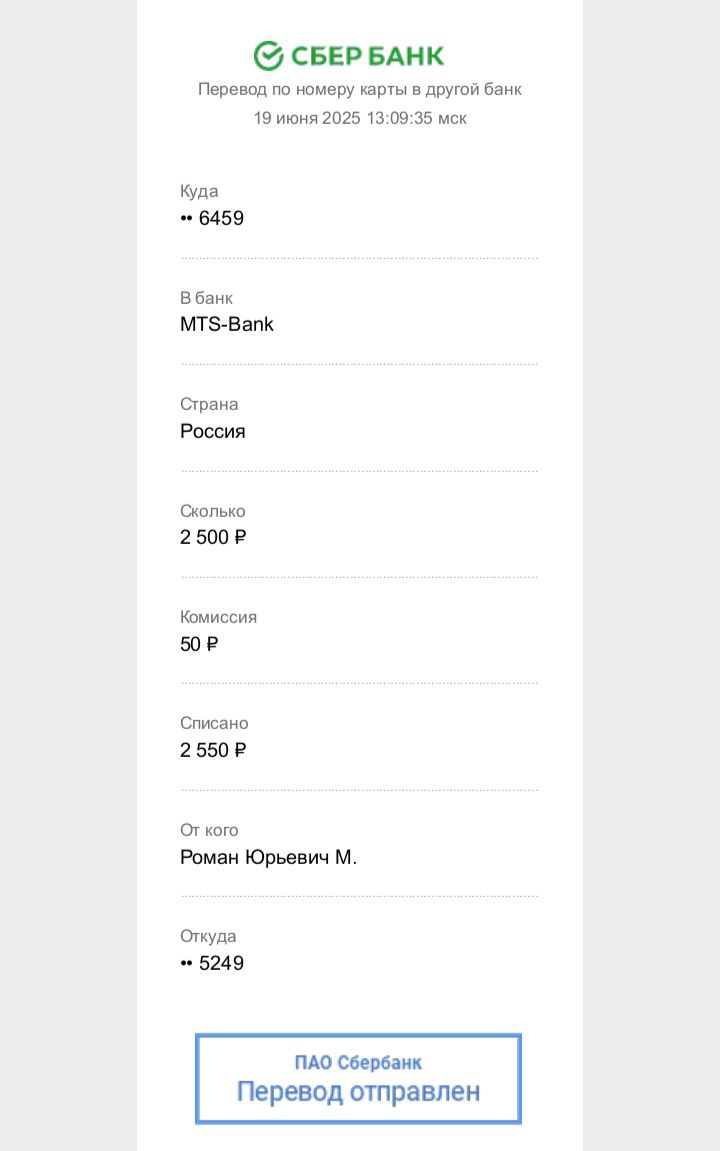The width and height of the screenshot is (720, 1151).
Task: Select the 2 550 ₽ debited total
Action: tap(214, 750)
